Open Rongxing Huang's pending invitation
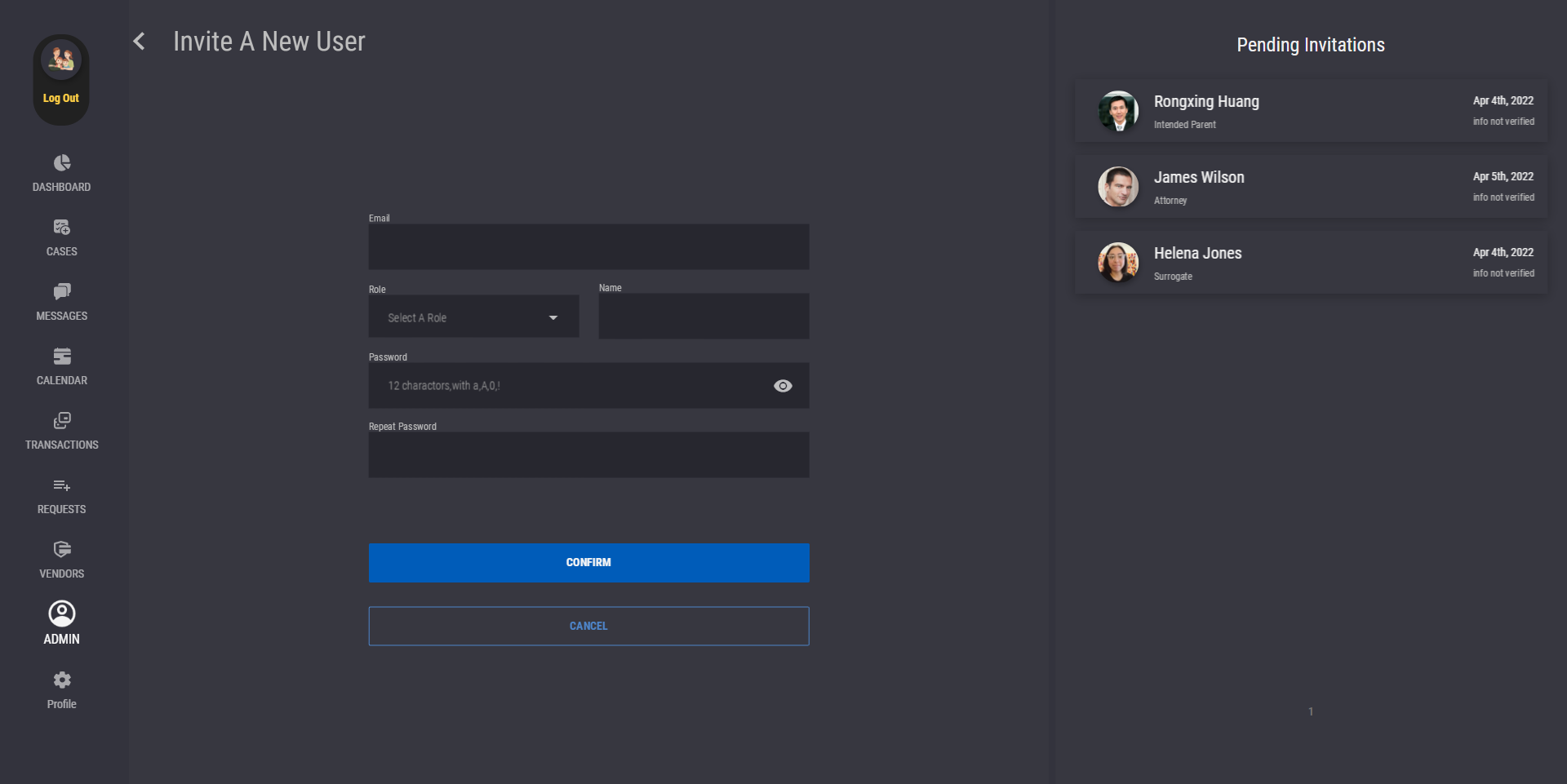This screenshot has width=1567, height=784. click(x=1310, y=111)
